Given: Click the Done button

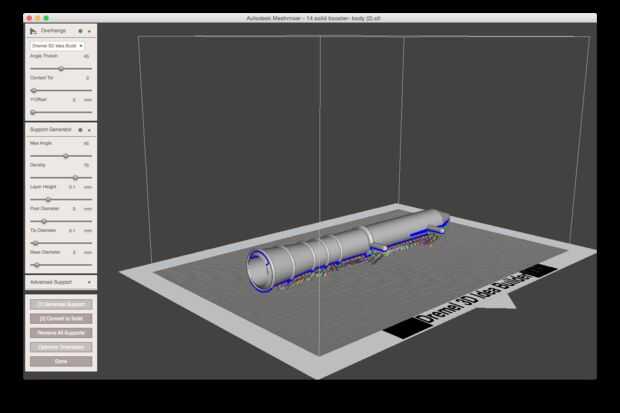Looking at the screenshot, I should 61,361.
